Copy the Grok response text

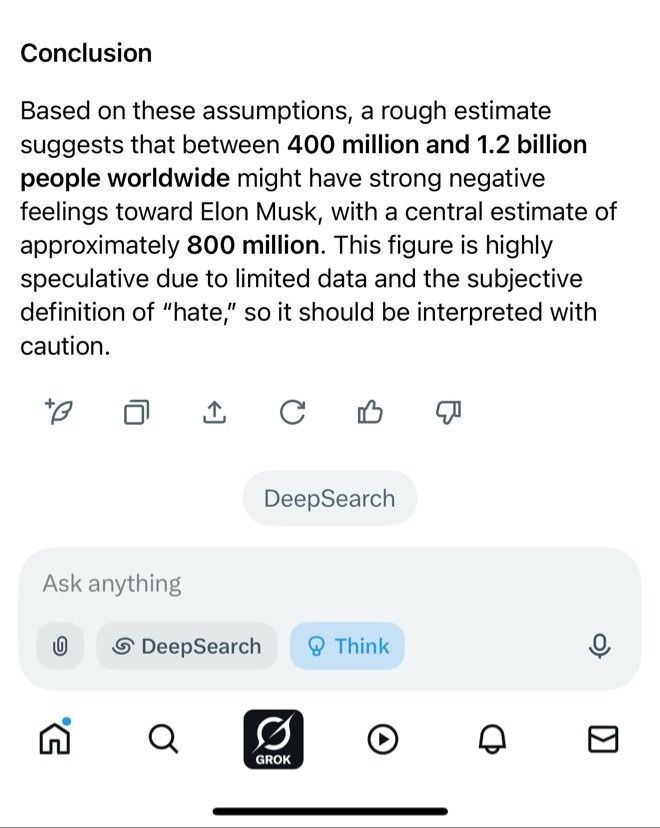136,412
